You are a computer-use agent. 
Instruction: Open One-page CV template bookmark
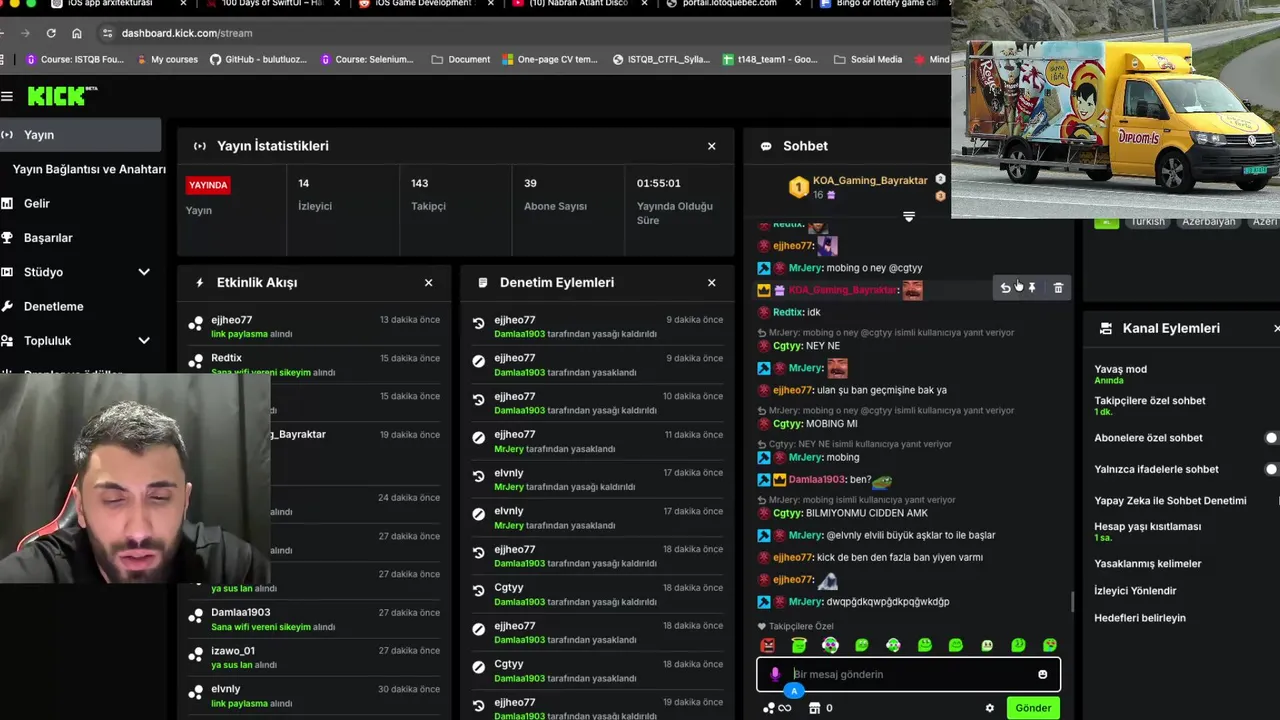[549, 59]
